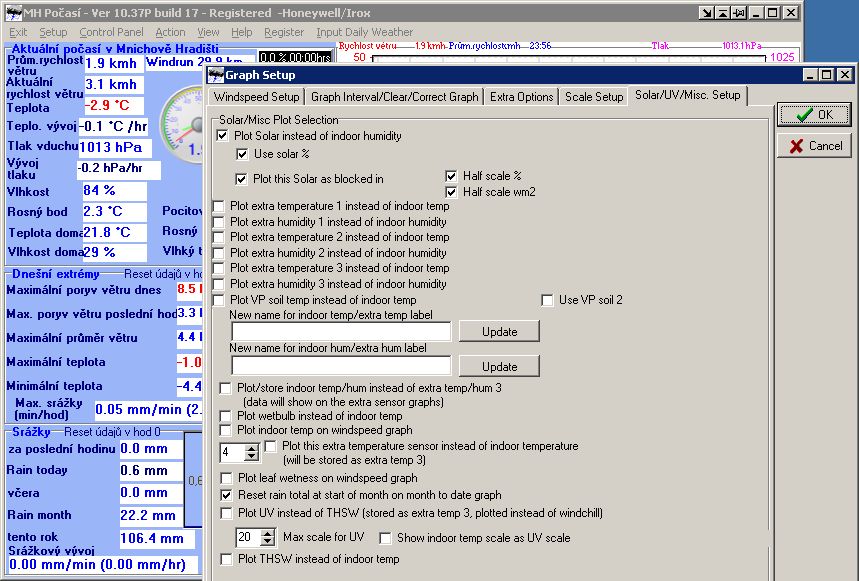Decrease the Max scale for UV spinner
Viewport: 859px width, 581px height.
(x=267, y=542)
